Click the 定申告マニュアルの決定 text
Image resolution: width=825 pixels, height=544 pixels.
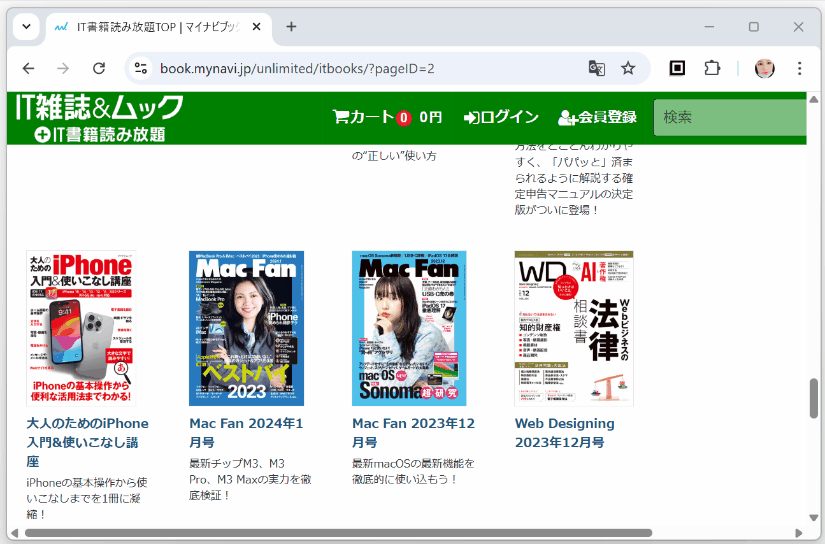574,194
